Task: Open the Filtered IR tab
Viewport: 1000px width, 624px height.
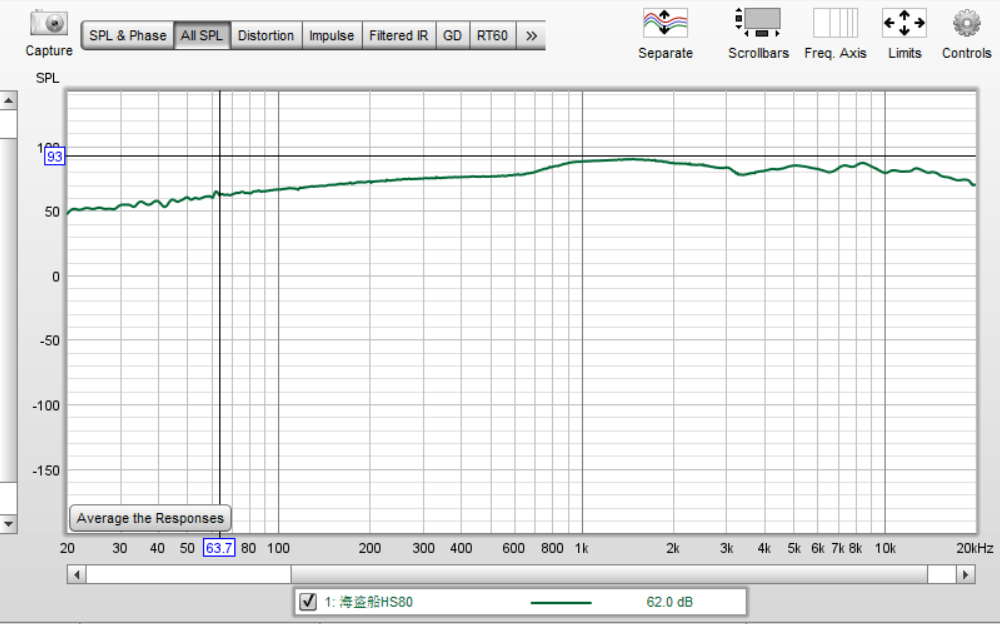Action: [398, 36]
